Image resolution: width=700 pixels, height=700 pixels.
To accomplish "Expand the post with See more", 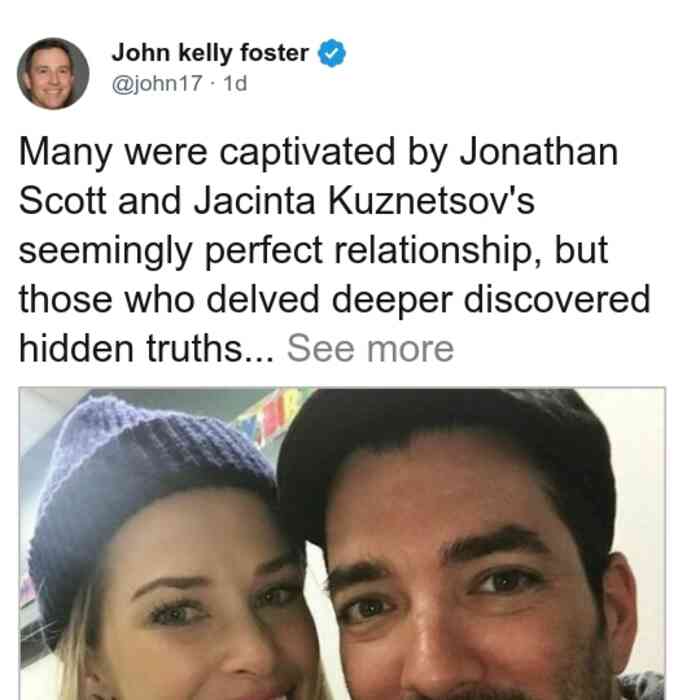I will (x=370, y=348).
